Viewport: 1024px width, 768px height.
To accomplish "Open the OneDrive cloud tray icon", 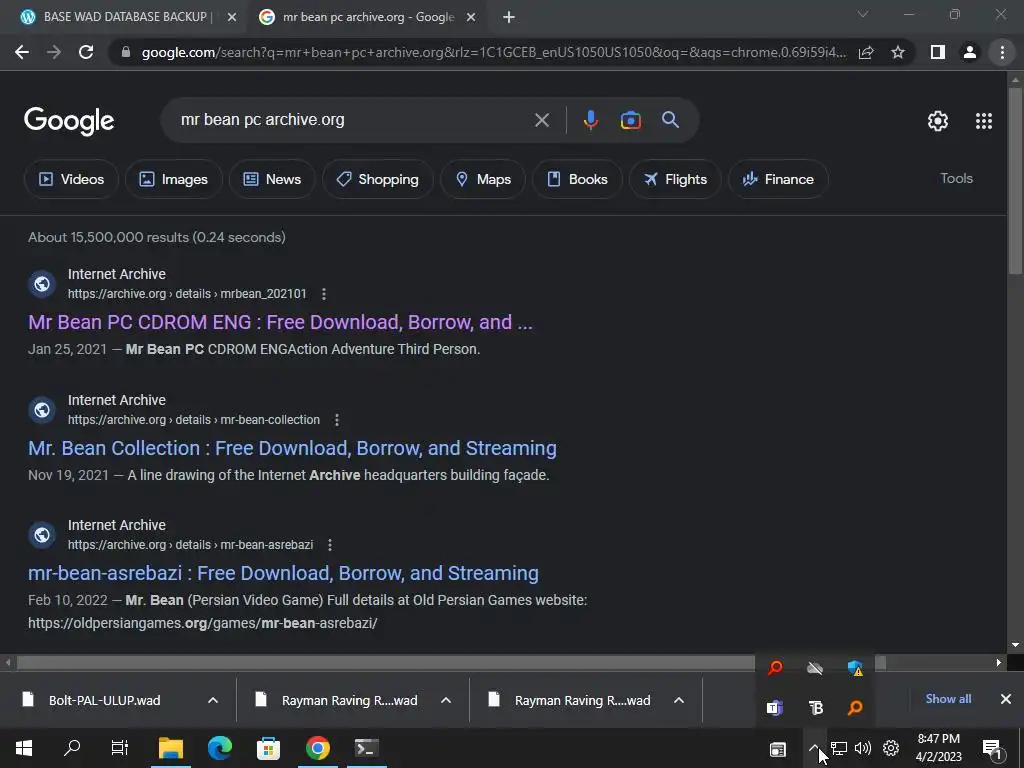I will 815,667.
